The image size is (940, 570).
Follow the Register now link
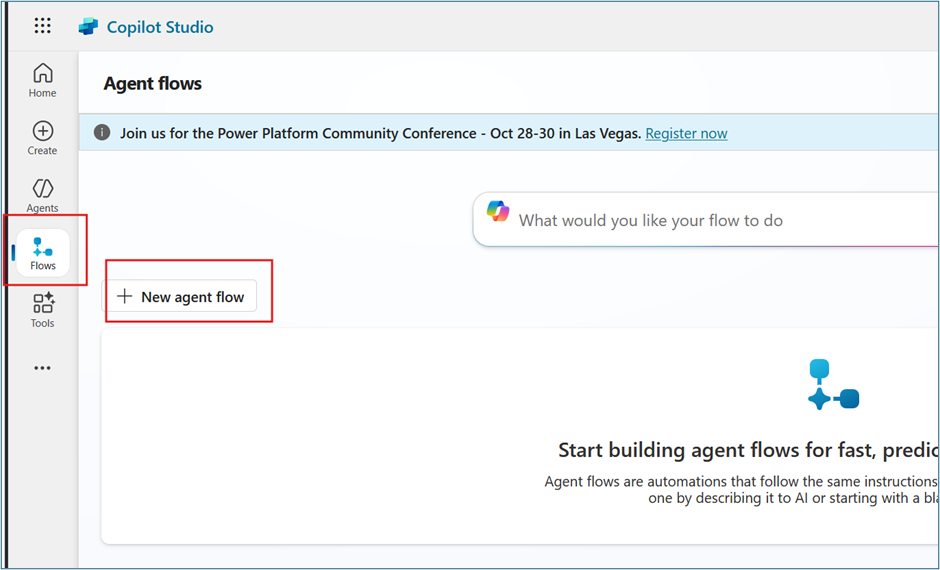[686, 133]
